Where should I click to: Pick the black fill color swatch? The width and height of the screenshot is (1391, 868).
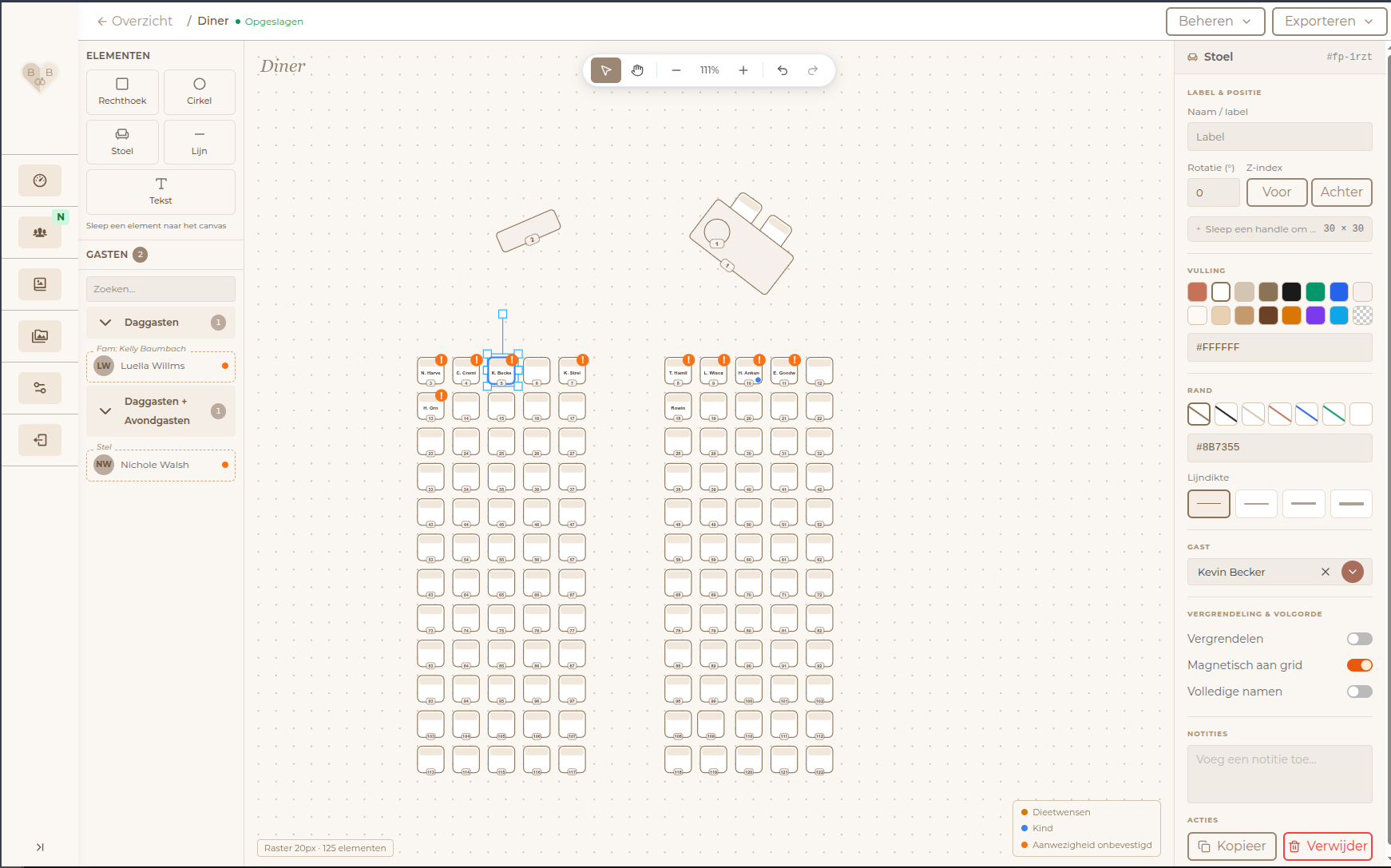coord(1292,291)
